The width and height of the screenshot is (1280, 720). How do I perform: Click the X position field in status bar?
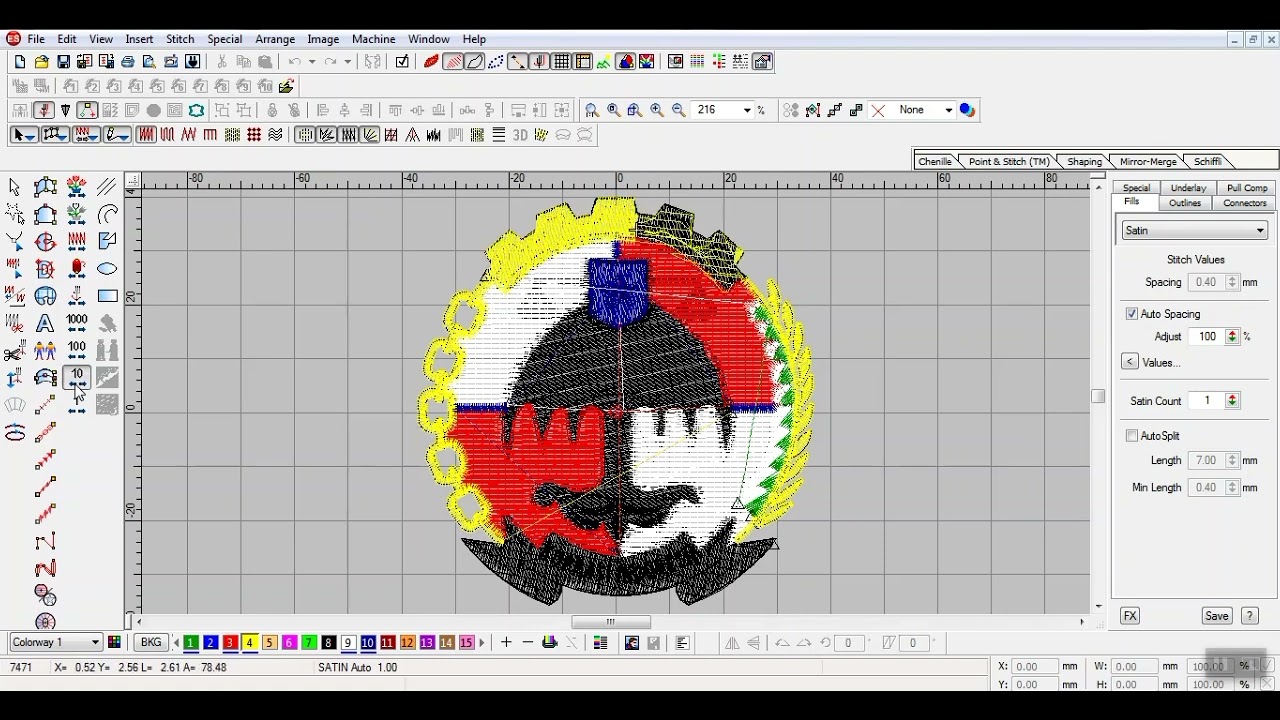[1034, 667]
